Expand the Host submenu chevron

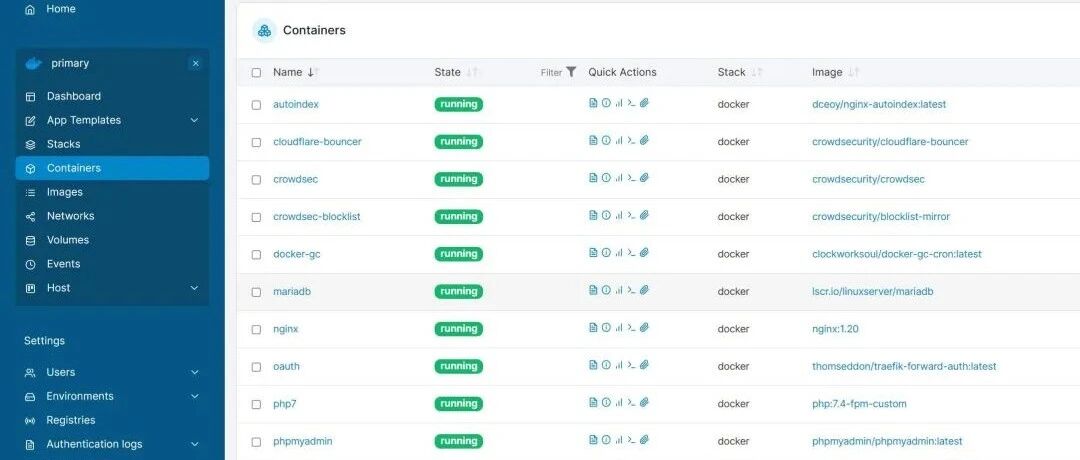[194, 288]
